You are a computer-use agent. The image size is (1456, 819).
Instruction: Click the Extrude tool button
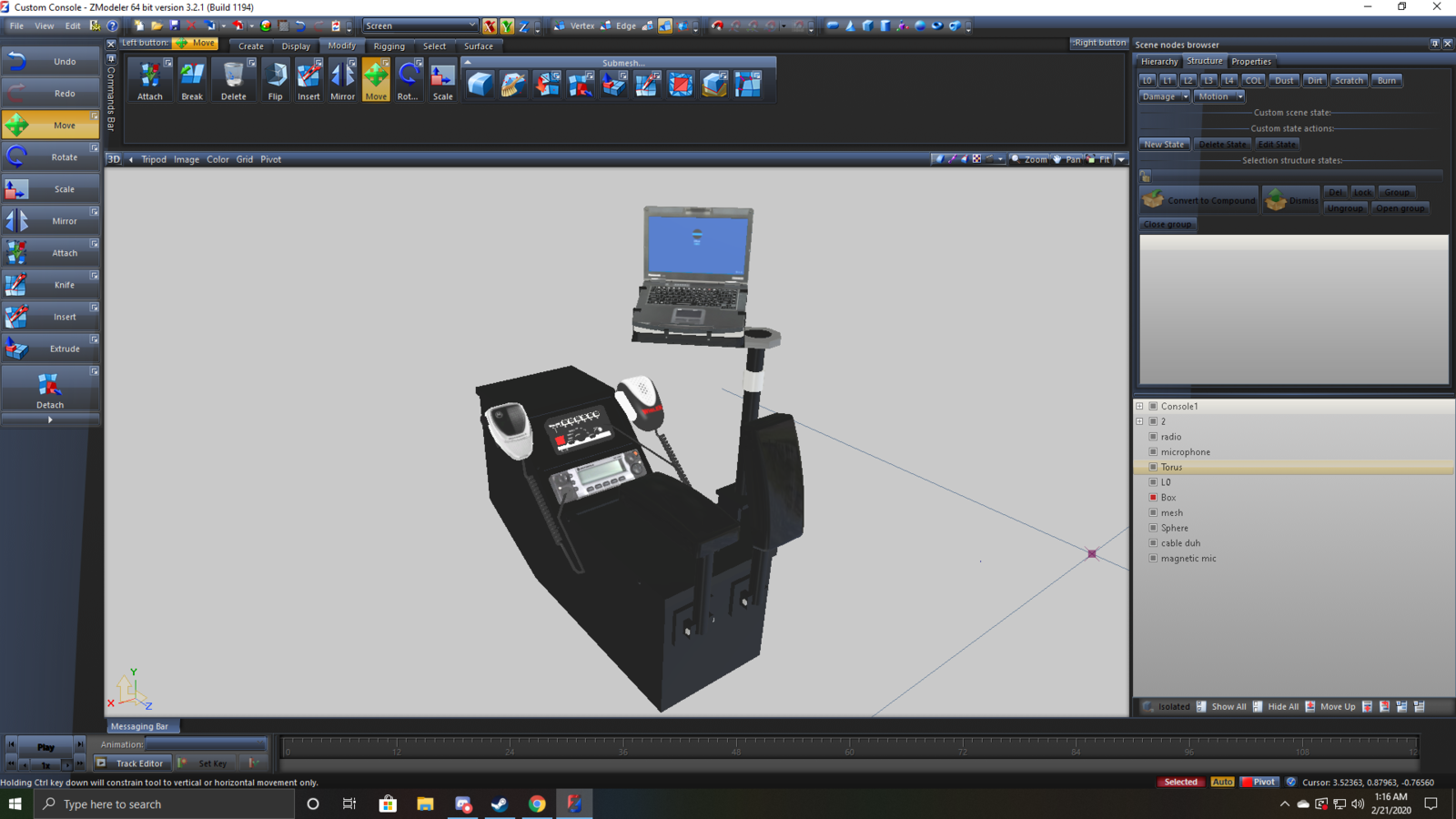point(50,349)
